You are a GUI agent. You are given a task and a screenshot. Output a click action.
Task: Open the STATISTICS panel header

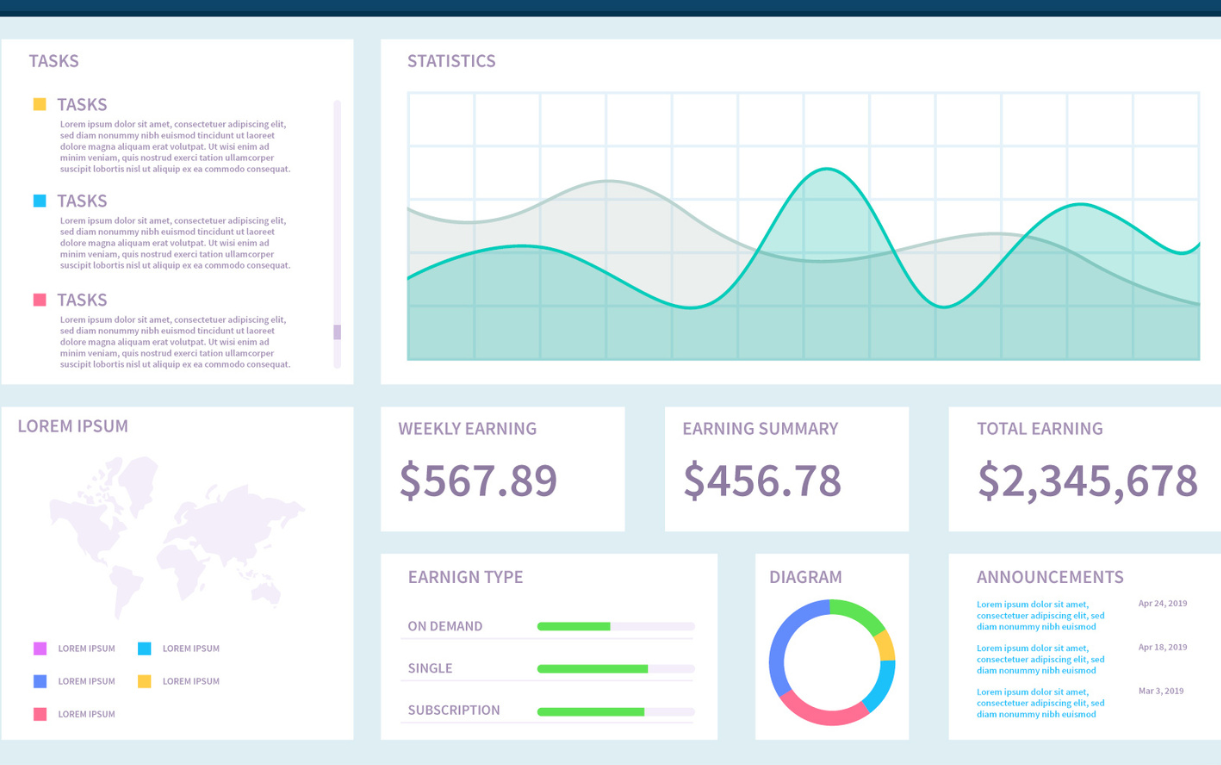451,61
